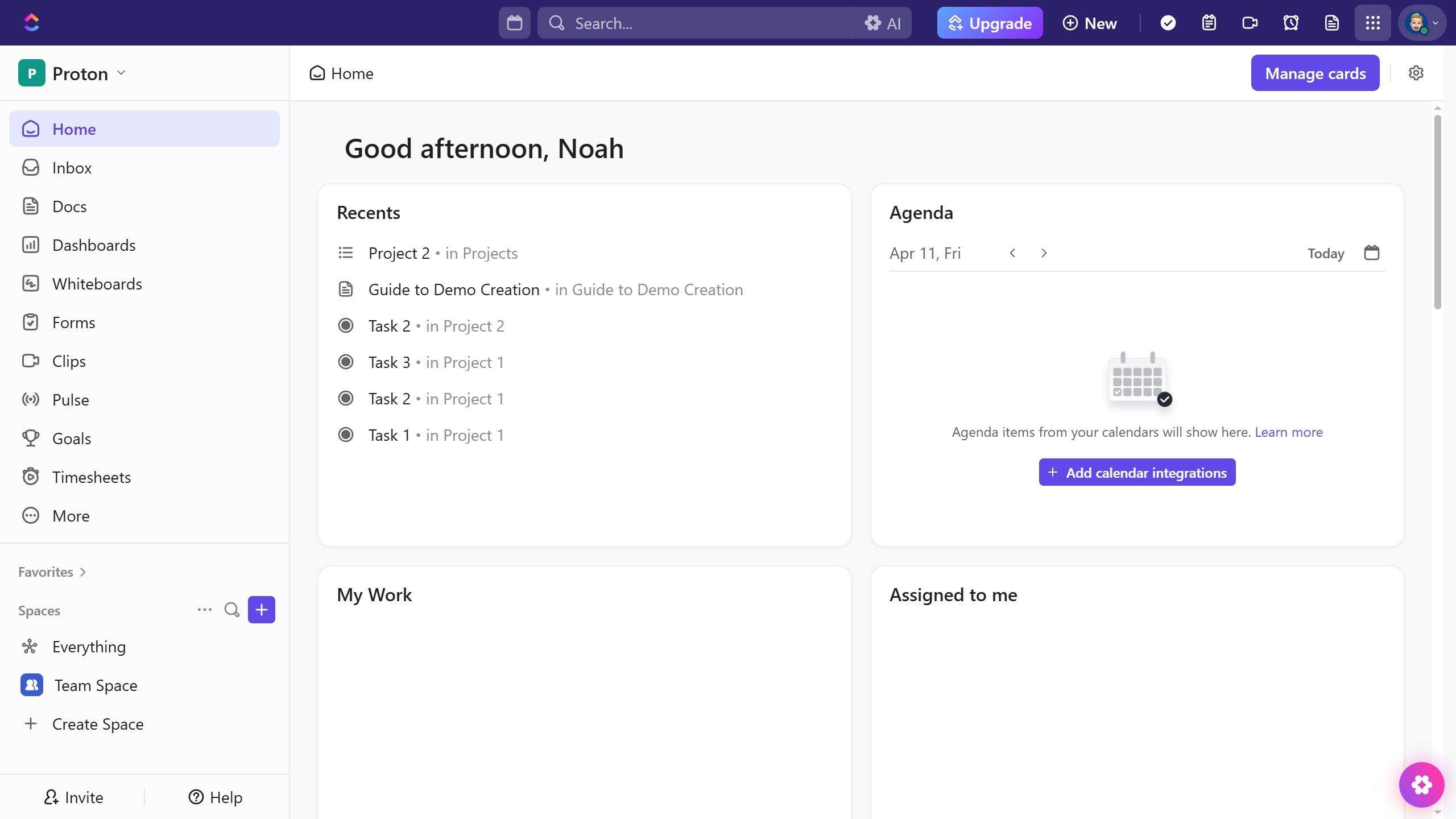Click the Manage cards button

[x=1315, y=73]
